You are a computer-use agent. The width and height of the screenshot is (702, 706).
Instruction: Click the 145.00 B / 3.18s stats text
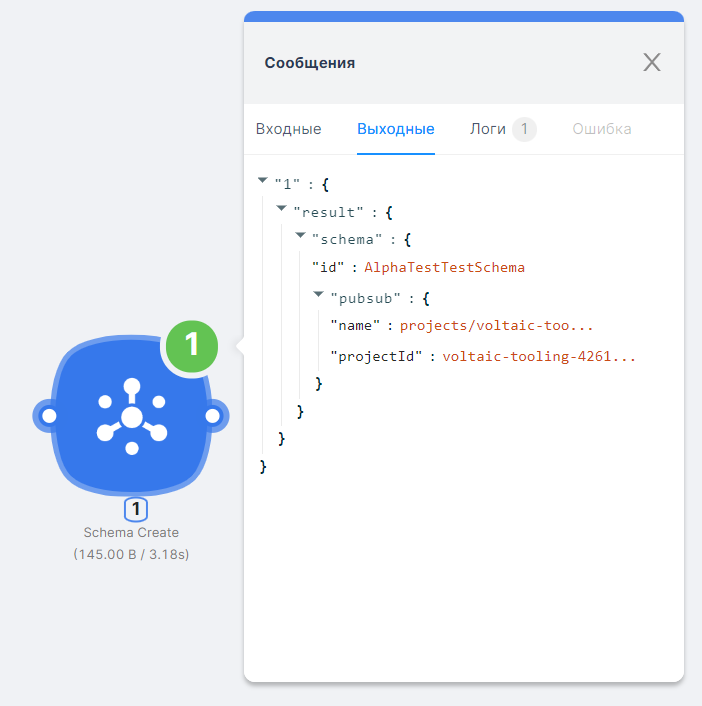[x=131, y=554]
